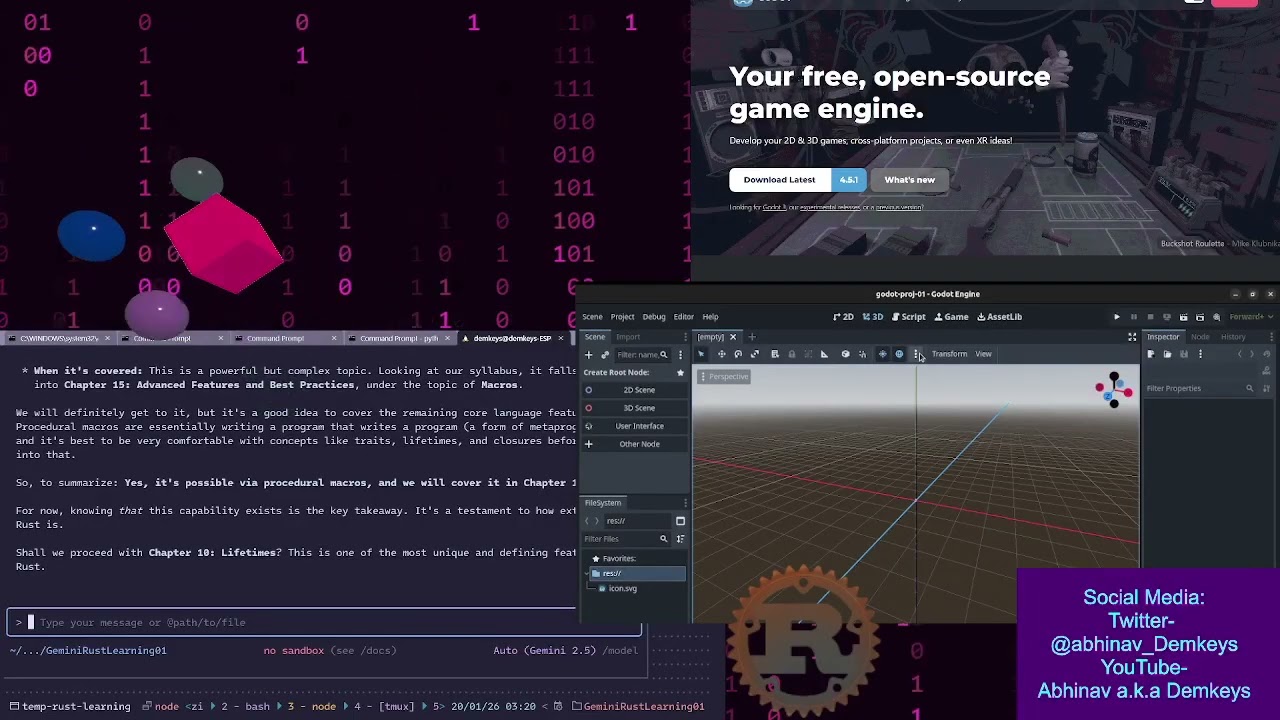This screenshot has width=1280, height=720.
Task: Open the Debug menu in Godot
Action: click(654, 317)
